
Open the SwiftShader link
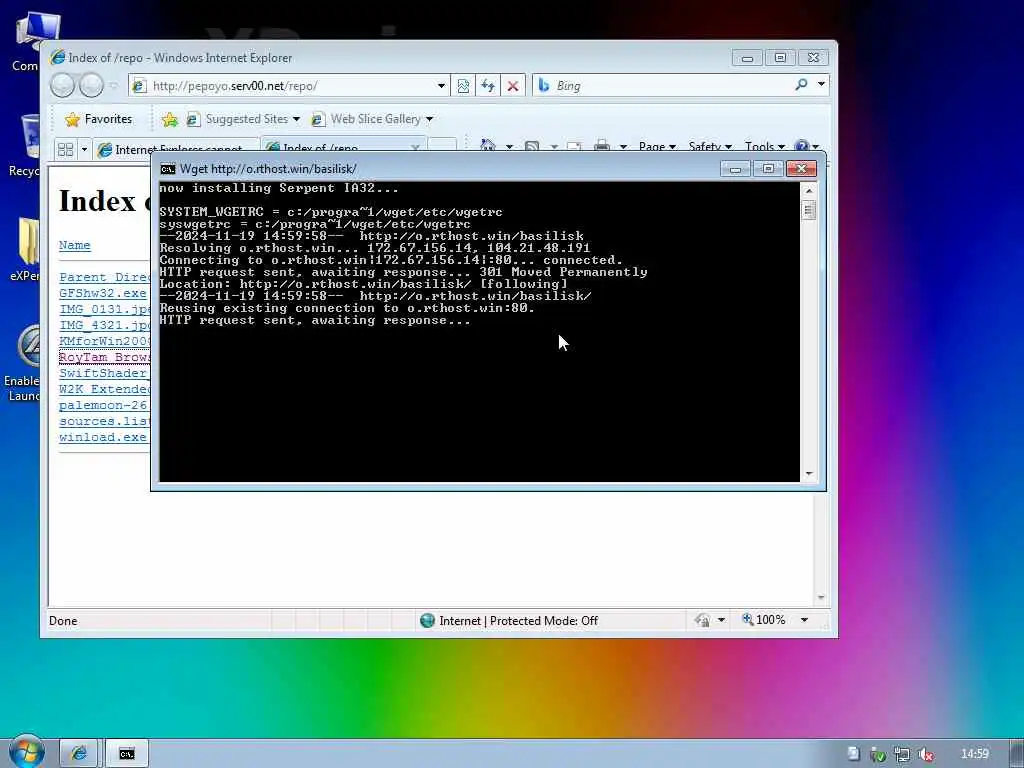pyautogui.click(x=104, y=373)
